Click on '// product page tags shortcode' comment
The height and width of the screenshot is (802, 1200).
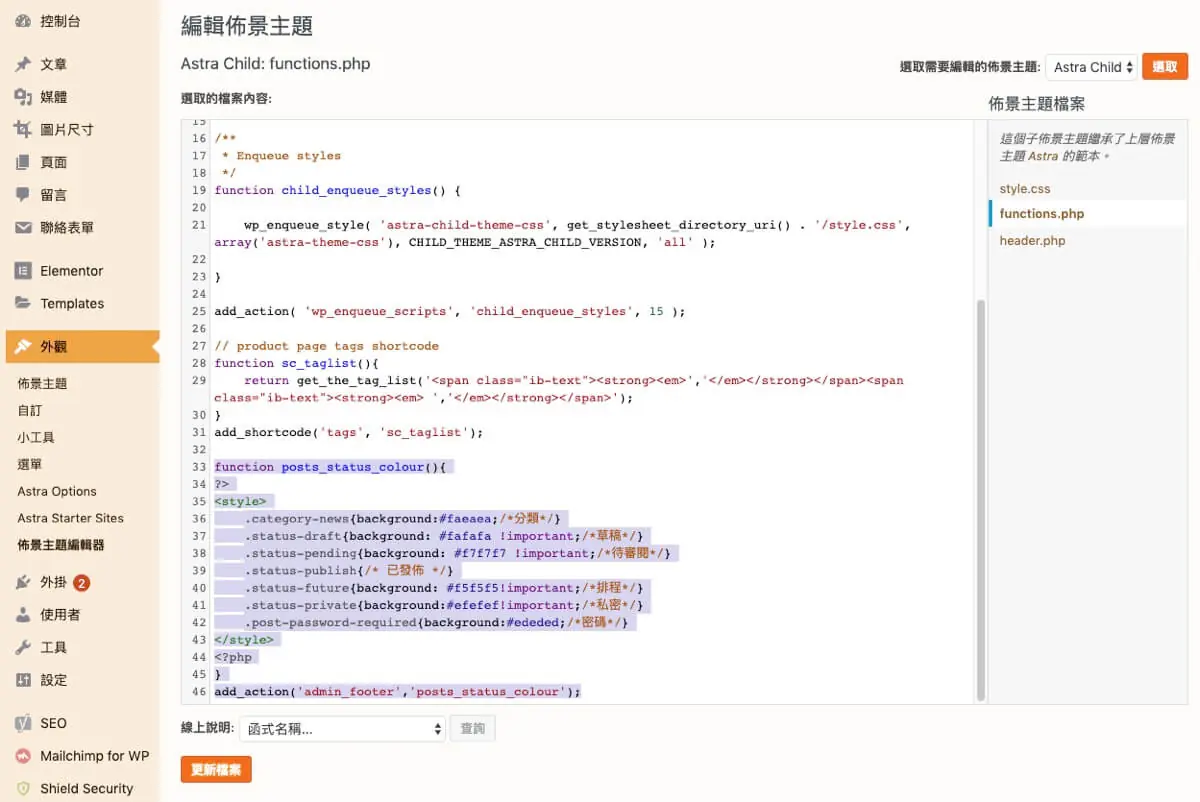pos(326,346)
